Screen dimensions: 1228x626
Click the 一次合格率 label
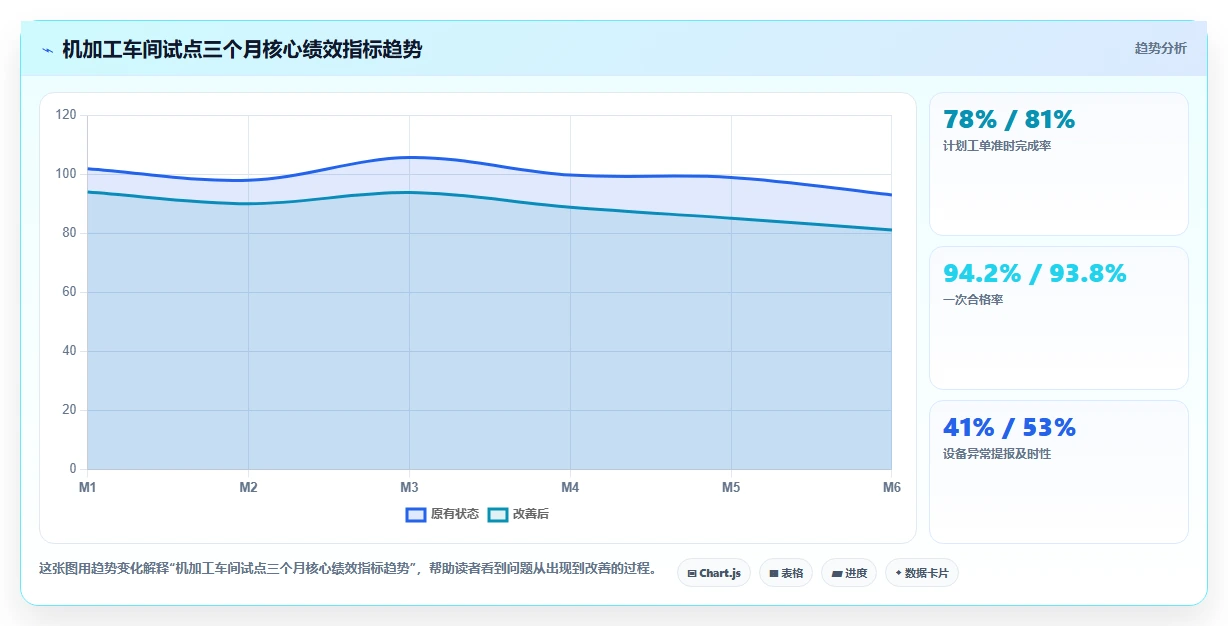click(x=973, y=300)
